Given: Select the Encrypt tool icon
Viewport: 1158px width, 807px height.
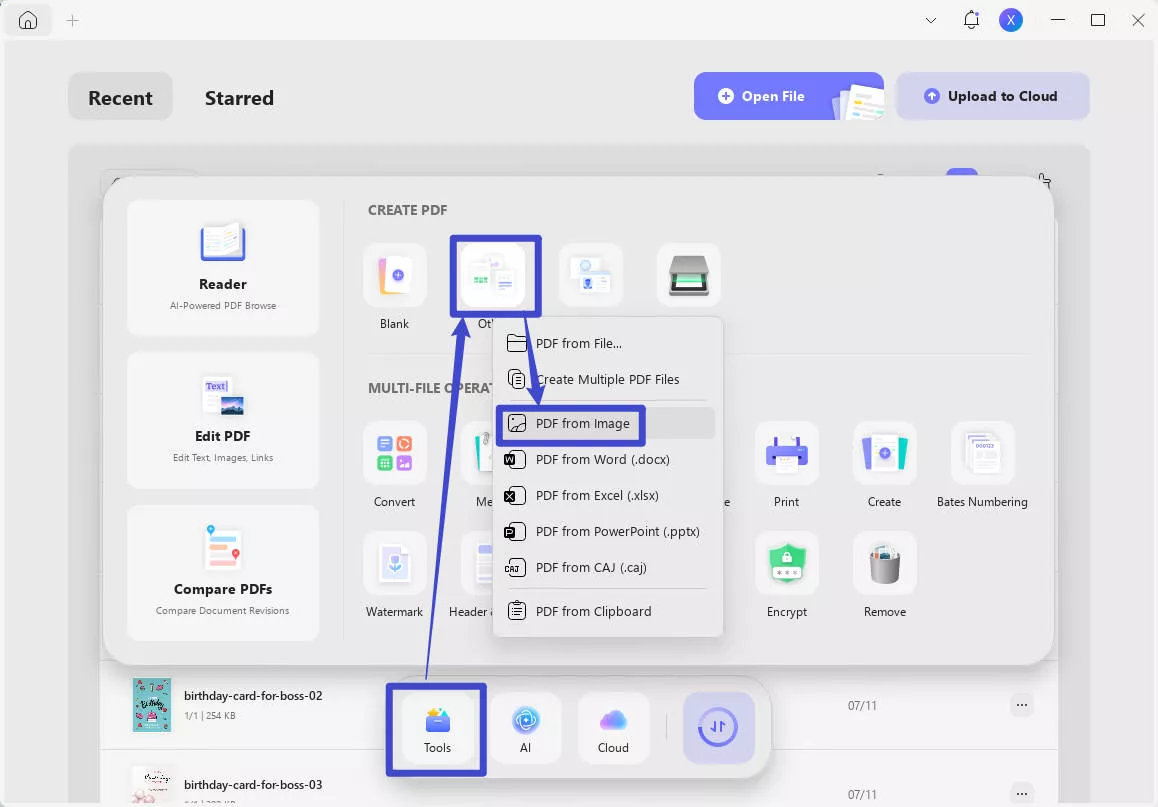Looking at the screenshot, I should 786,564.
